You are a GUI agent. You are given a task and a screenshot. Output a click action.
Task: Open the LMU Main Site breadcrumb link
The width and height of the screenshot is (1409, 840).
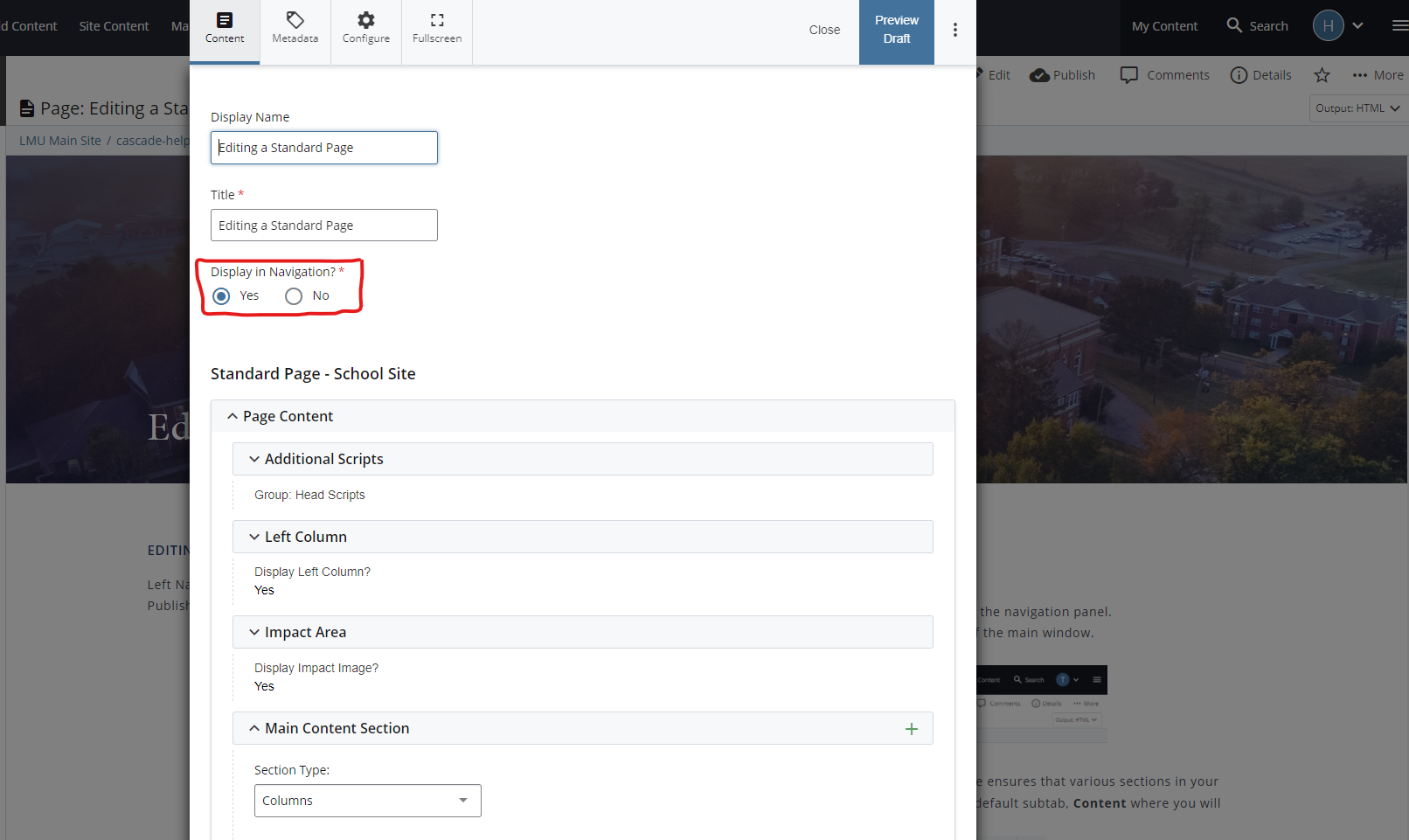click(x=60, y=141)
